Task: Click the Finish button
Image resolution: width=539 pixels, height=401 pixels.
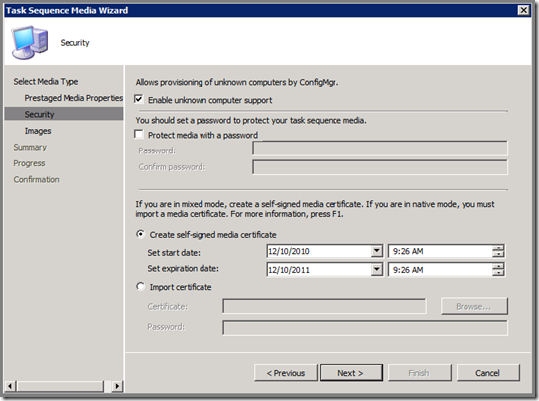Action: click(419, 373)
